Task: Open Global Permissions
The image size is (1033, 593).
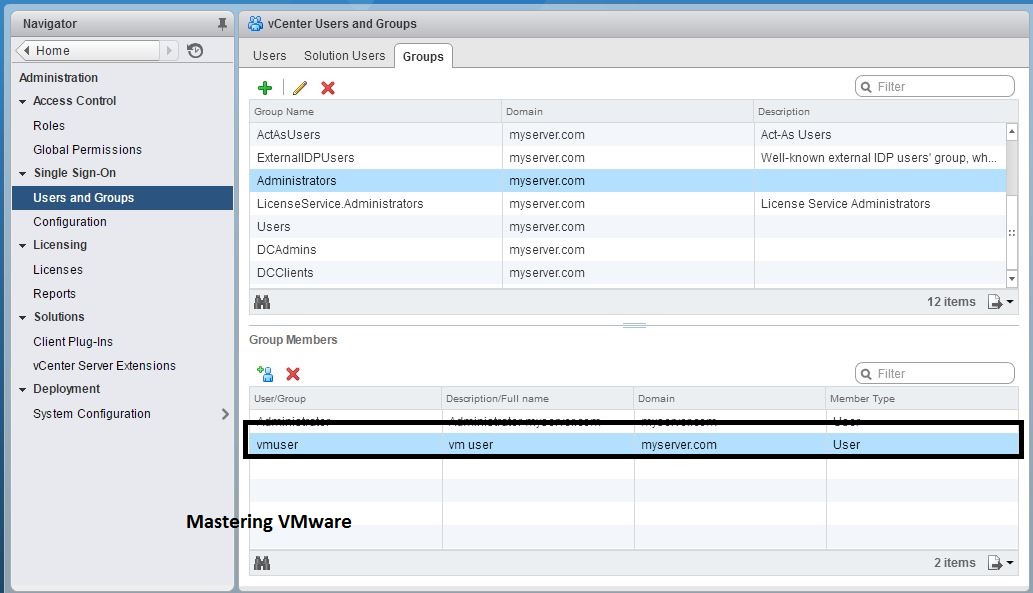Action: [88, 150]
